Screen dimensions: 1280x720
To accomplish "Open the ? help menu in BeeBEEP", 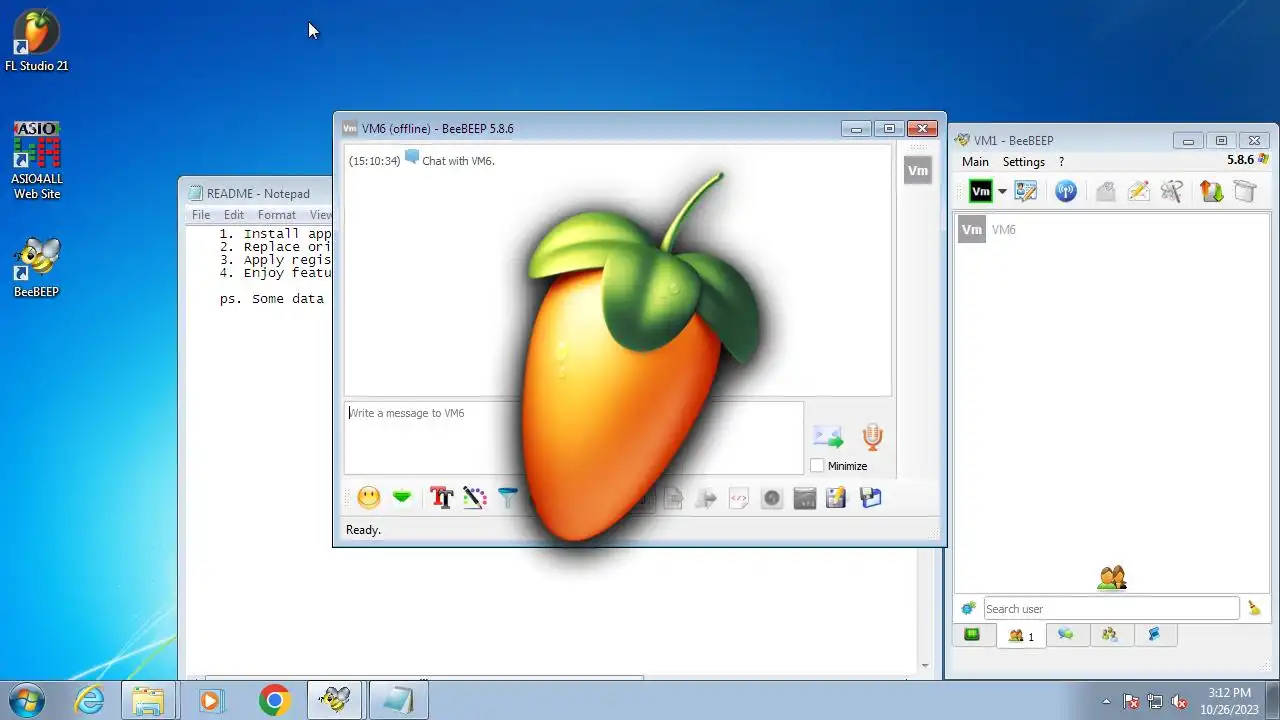I will point(1061,162).
